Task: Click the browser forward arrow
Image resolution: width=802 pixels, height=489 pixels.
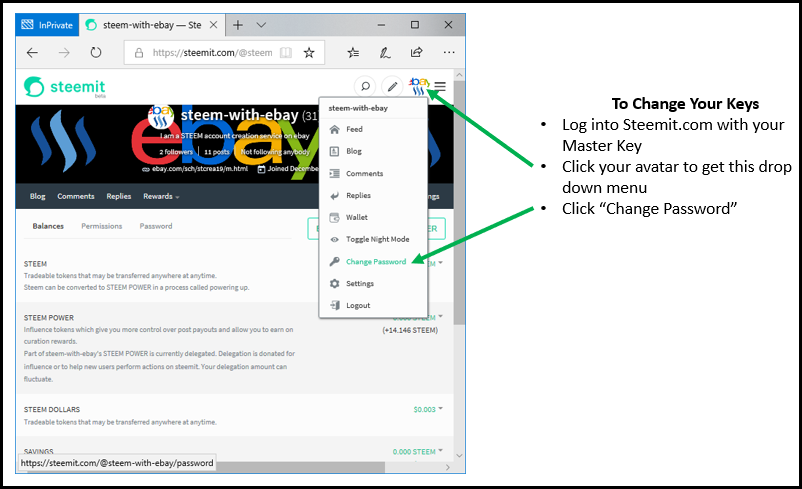Action: [64, 53]
